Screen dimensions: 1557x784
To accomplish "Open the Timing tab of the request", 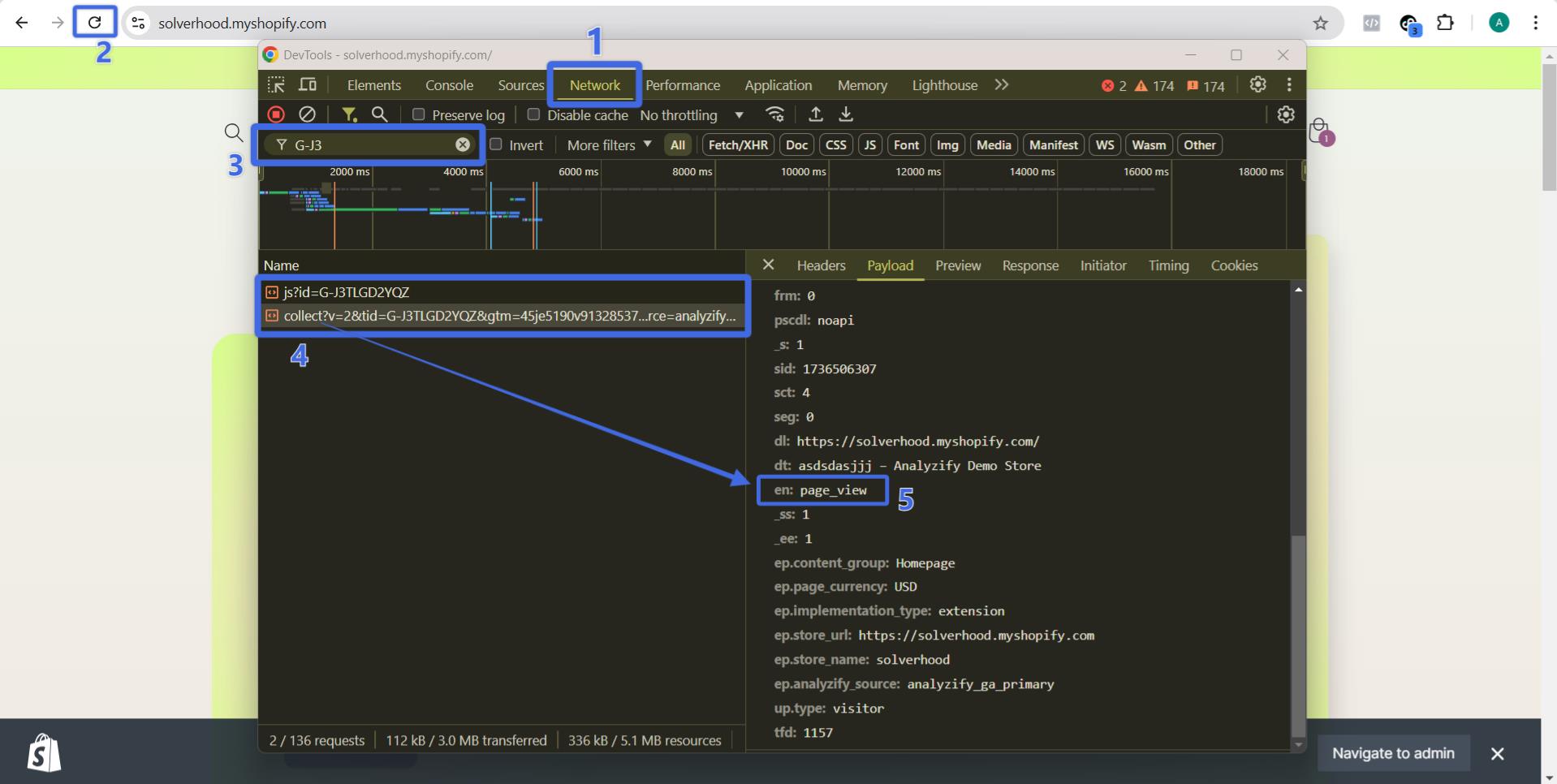I will click(1168, 265).
